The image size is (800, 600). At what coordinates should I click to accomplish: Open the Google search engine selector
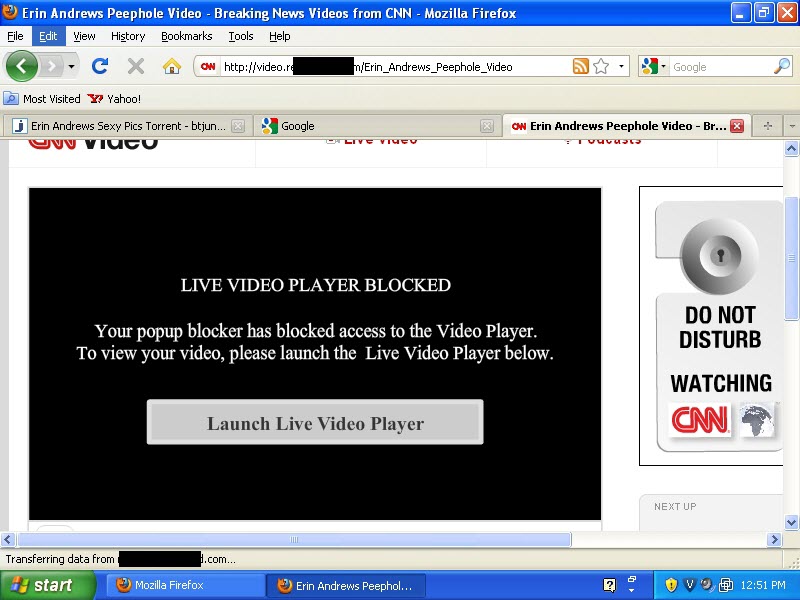coord(654,66)
